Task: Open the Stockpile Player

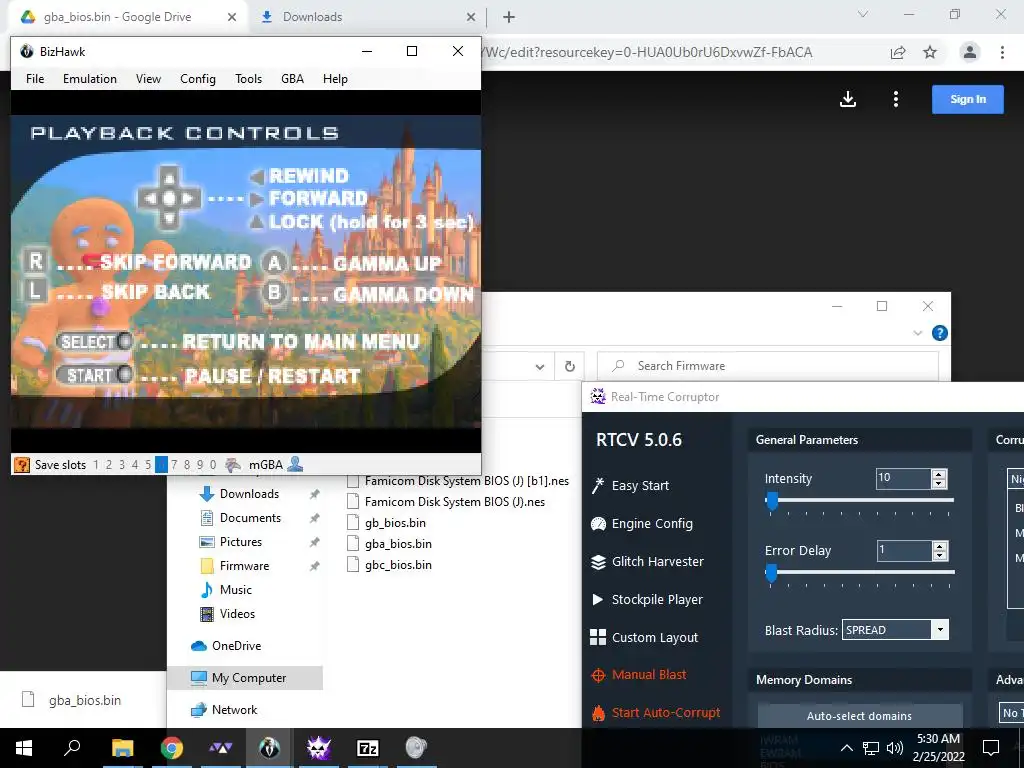Action: pos(647,599)
